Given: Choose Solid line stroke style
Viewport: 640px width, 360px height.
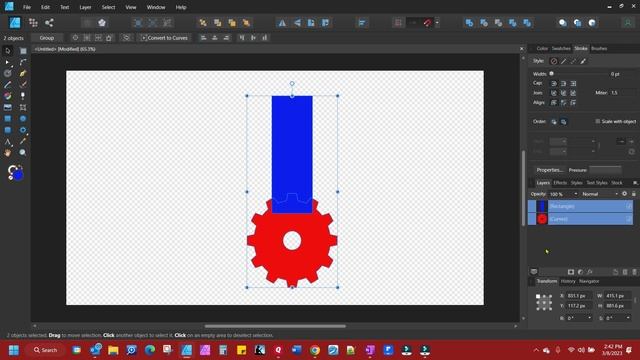Looking at the screenshot, I should pos(564,61).
